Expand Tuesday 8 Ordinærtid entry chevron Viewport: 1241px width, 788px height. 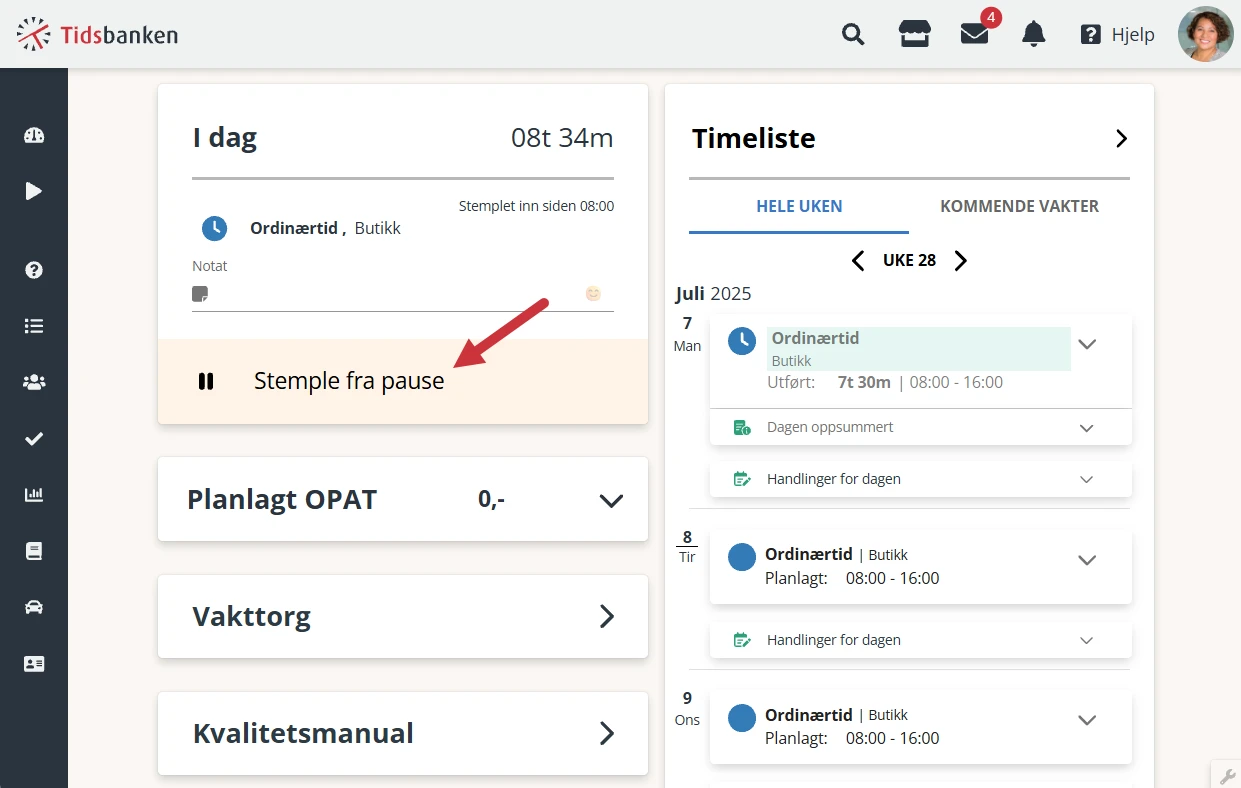1087,560
